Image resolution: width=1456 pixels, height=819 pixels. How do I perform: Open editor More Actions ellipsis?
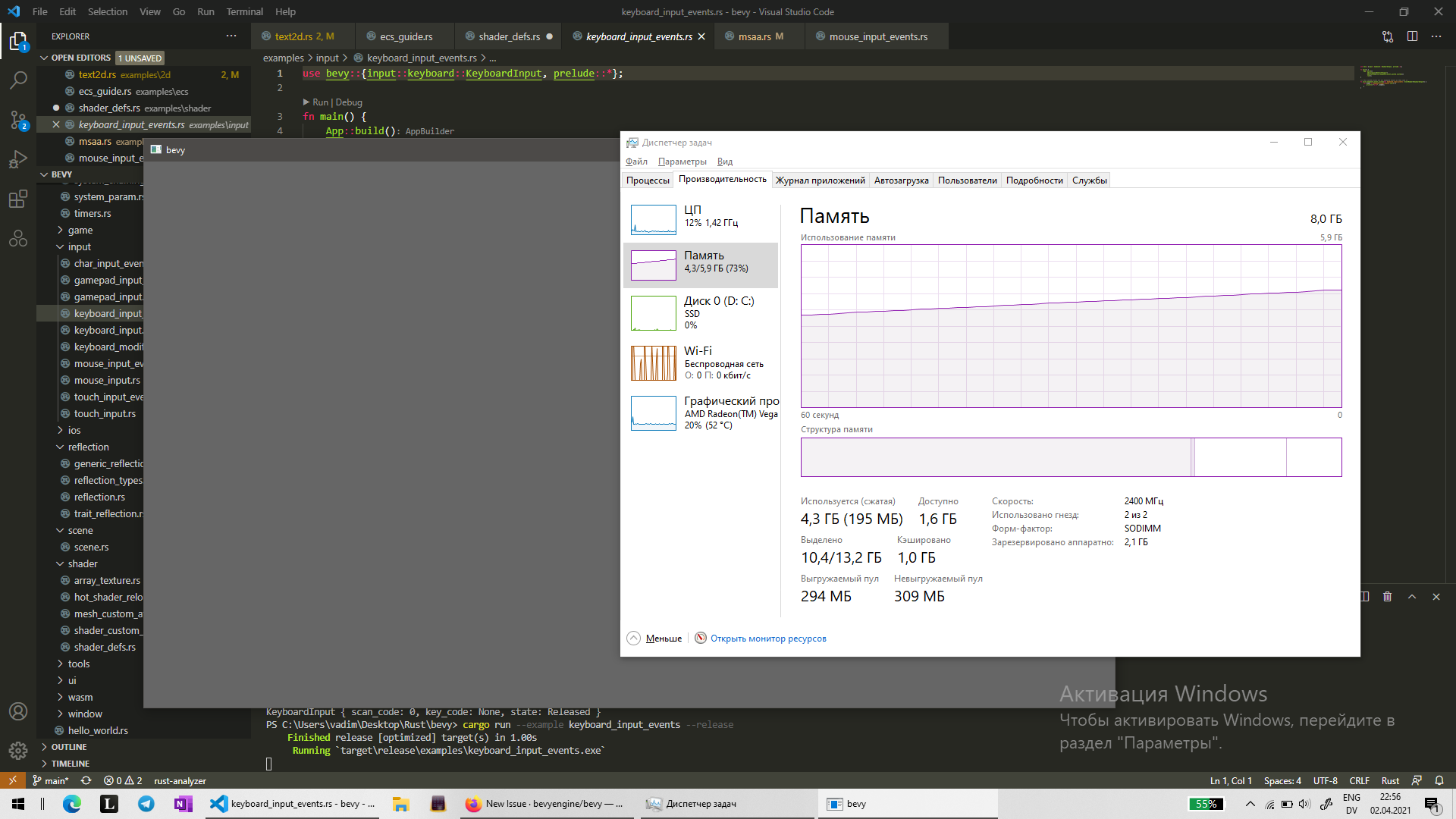(1436, 36)
